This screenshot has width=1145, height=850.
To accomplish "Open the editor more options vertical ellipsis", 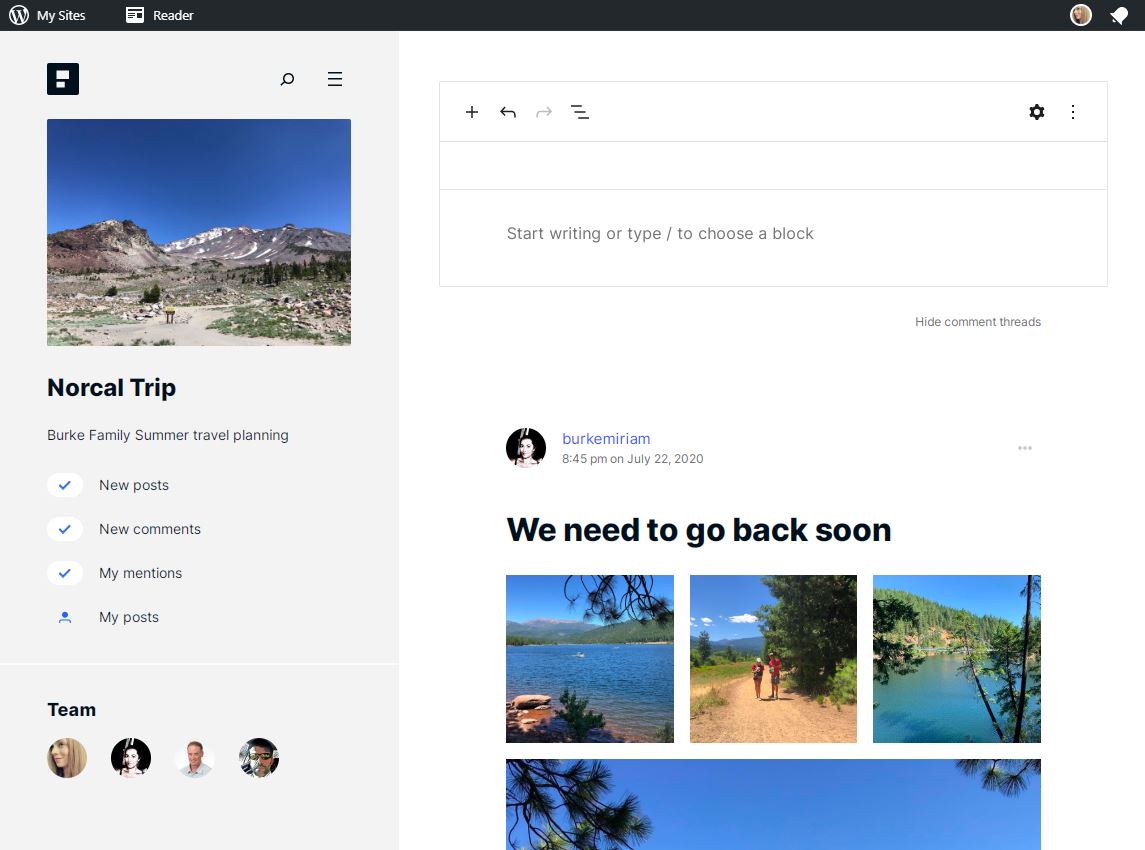I will tap(1073, 112).
